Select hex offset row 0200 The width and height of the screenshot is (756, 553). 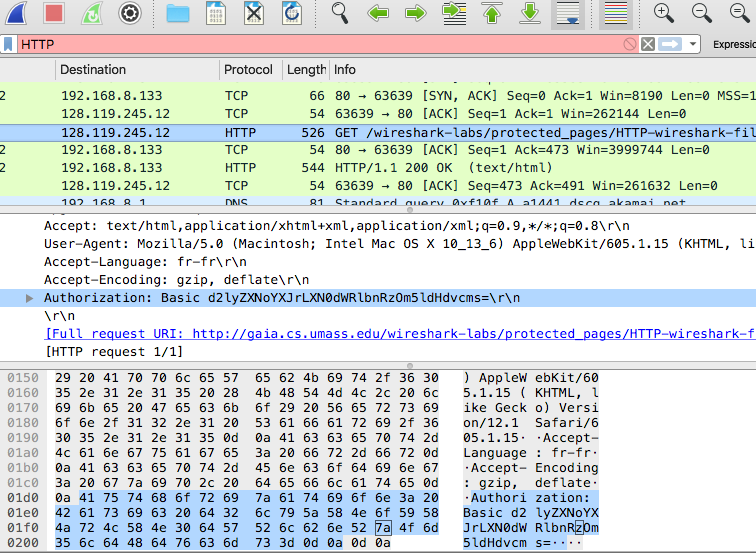coord(23,543)
